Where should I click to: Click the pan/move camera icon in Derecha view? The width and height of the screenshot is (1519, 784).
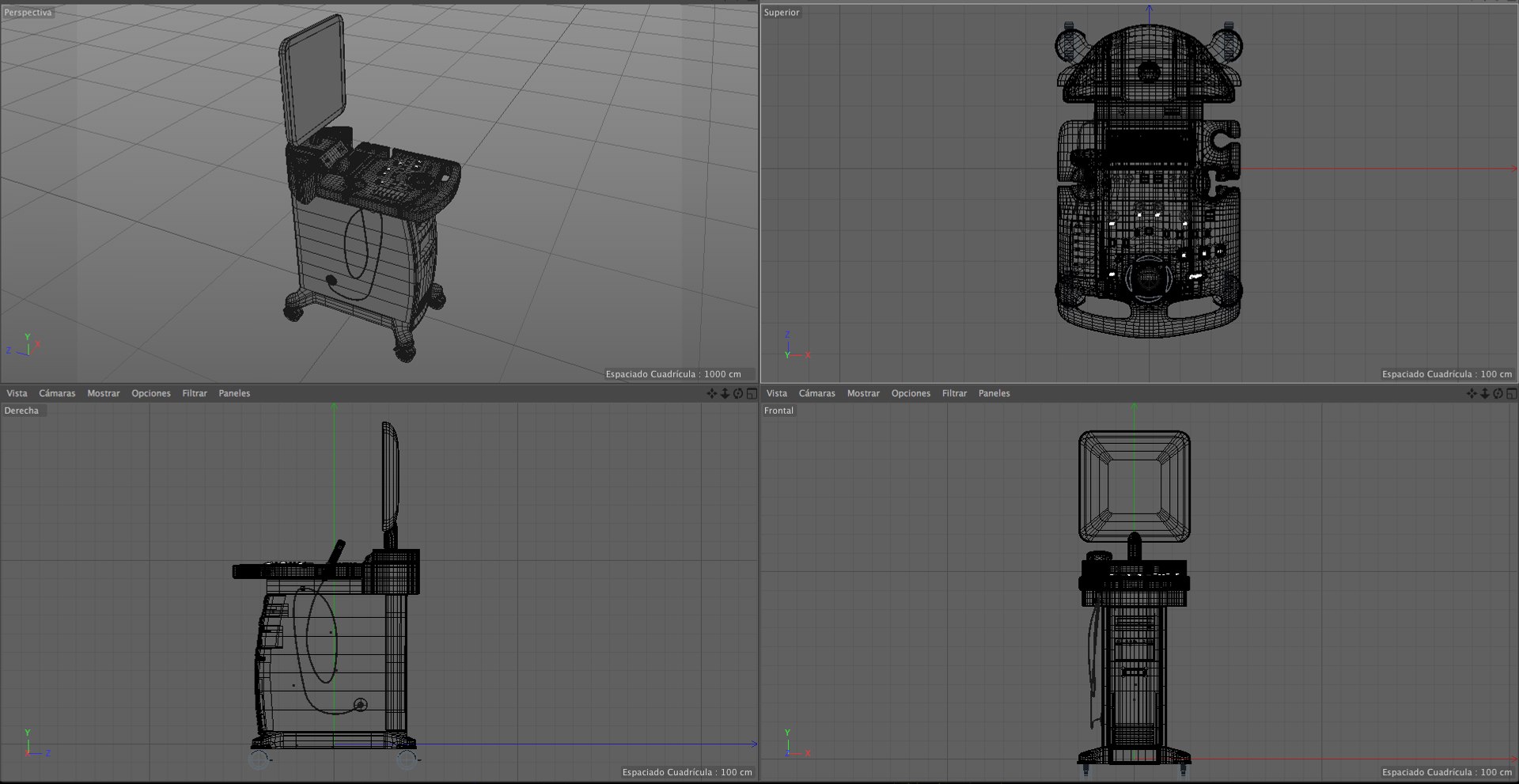point(711,393)
